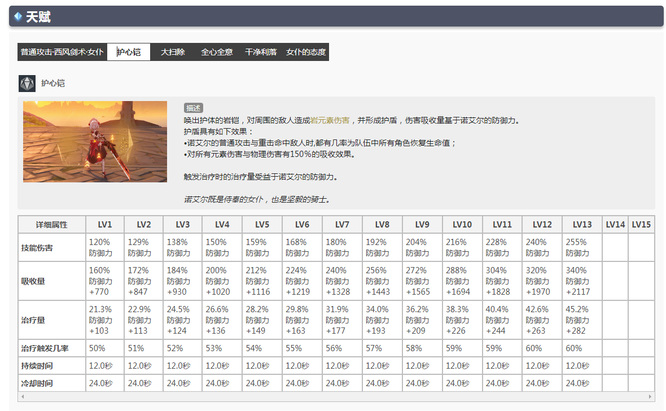Open the 全心全意 talent tab
This screenshot has height=411, width=666.
(x=217, y=52)
